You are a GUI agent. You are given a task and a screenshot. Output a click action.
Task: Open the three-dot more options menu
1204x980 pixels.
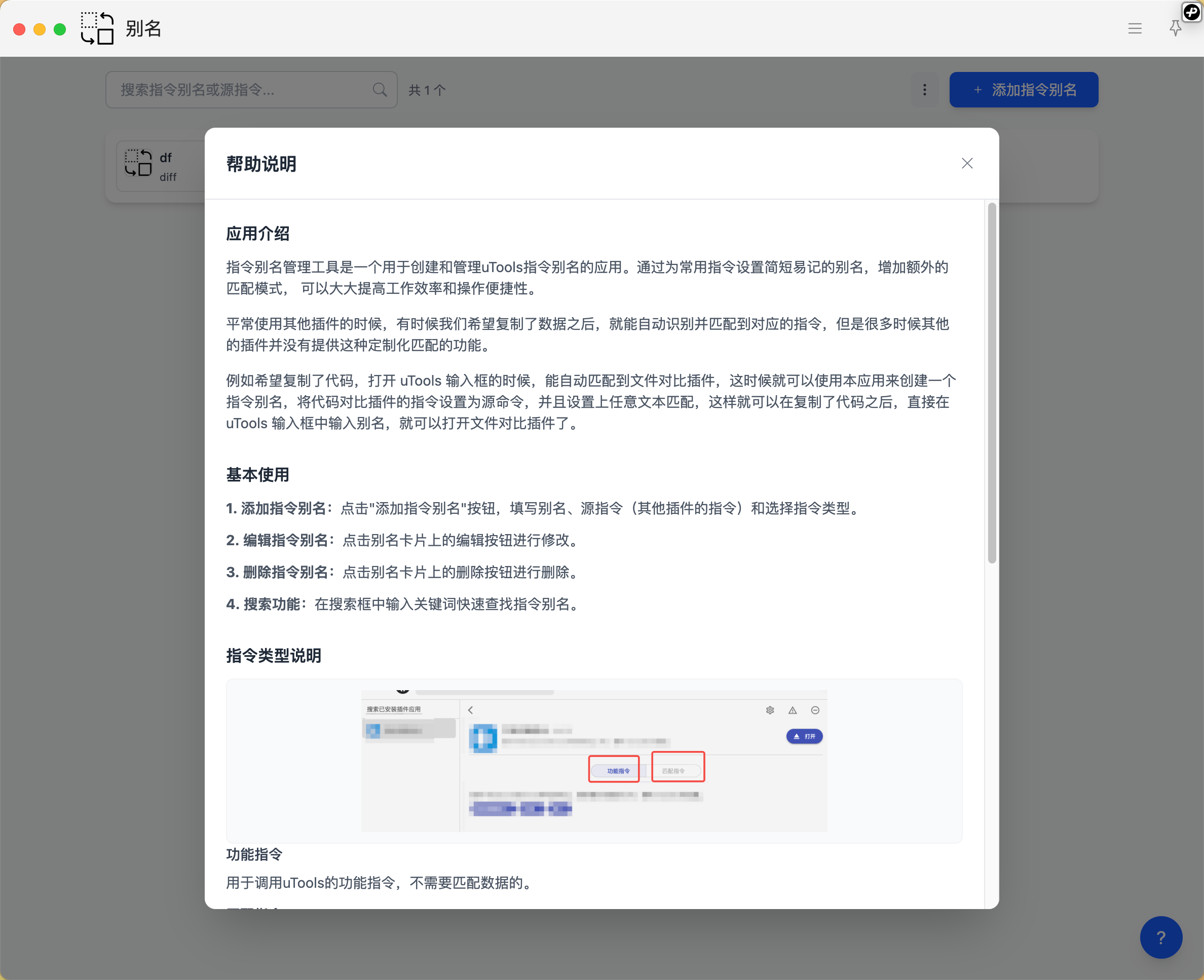[x=924, y=90]
